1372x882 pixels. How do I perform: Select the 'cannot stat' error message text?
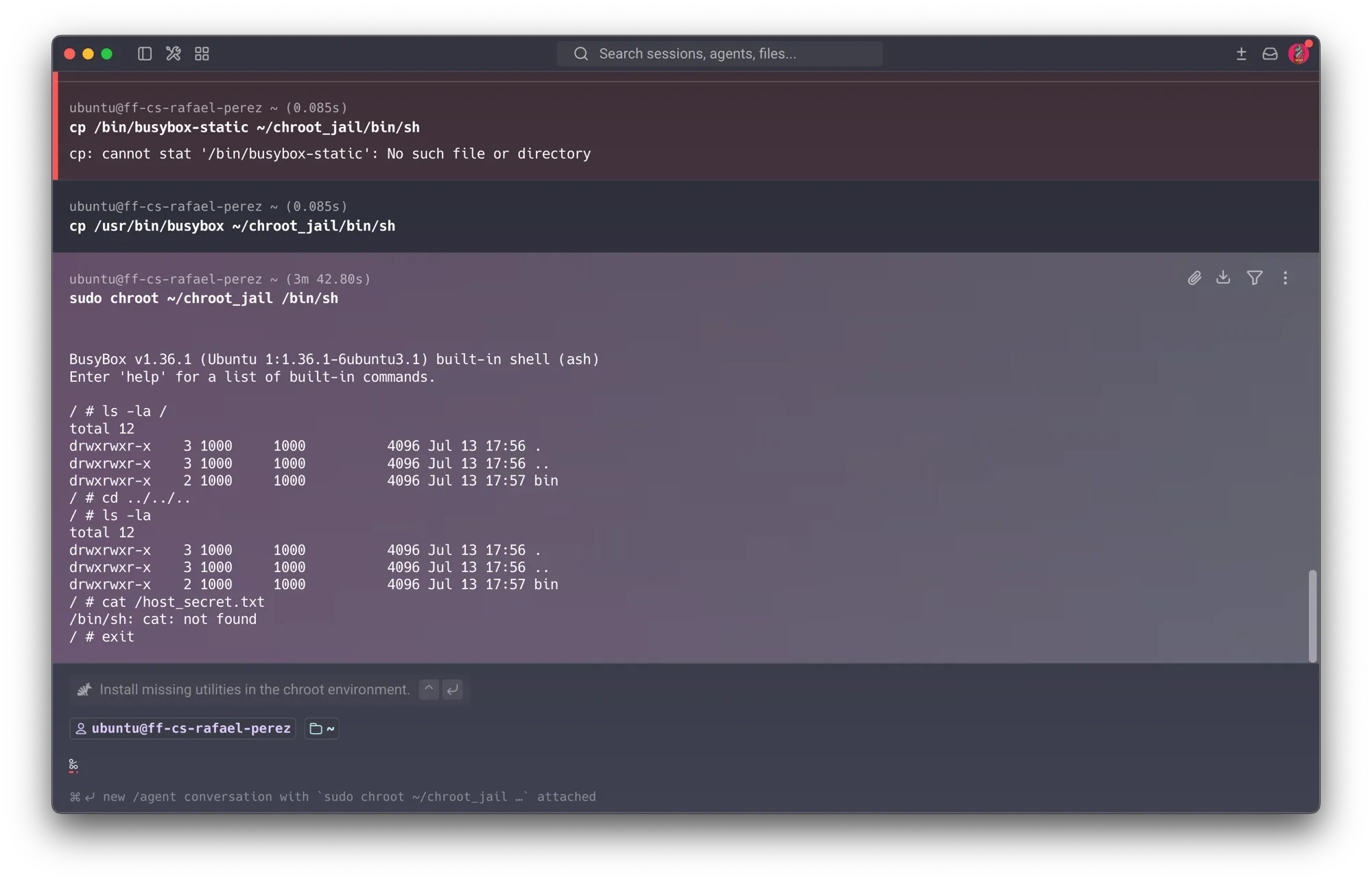point(330,154)
